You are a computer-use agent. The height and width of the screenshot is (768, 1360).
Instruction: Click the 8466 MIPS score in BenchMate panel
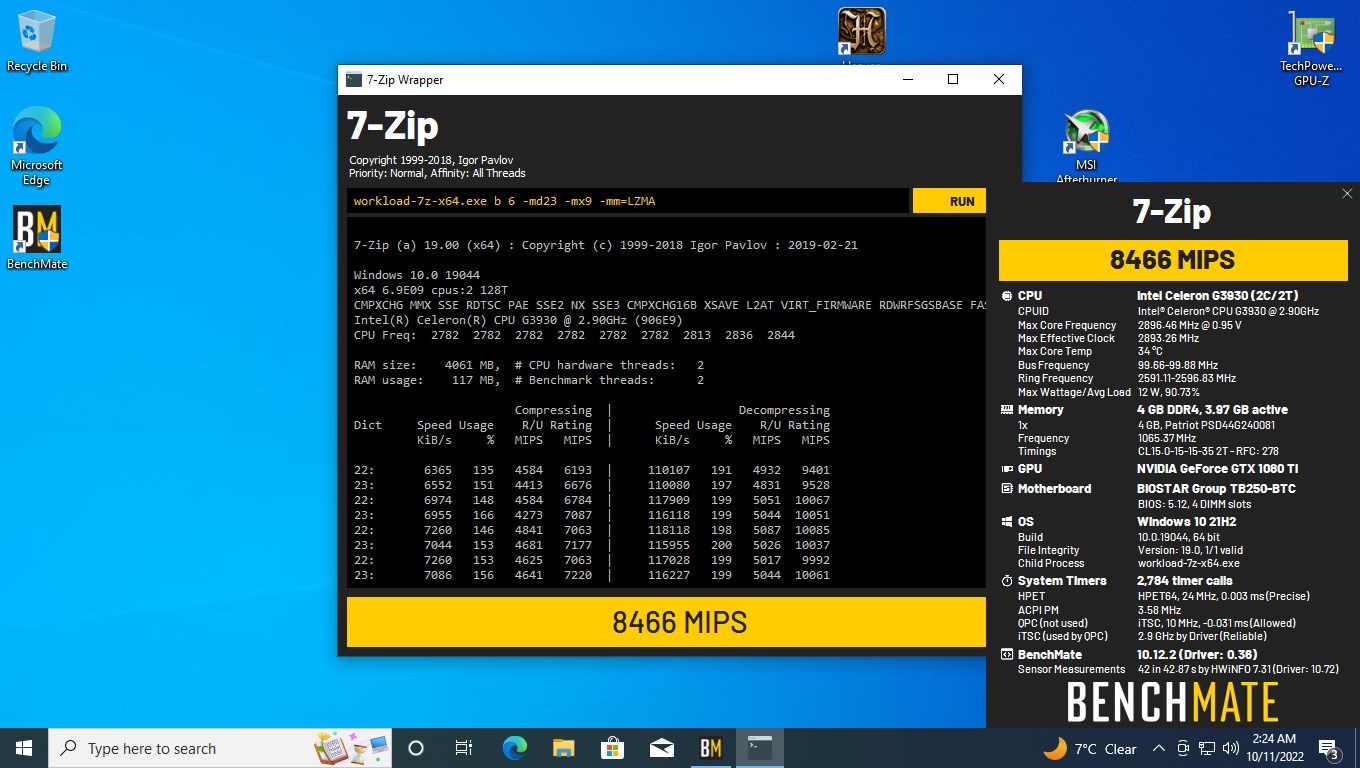(1172, 260)
